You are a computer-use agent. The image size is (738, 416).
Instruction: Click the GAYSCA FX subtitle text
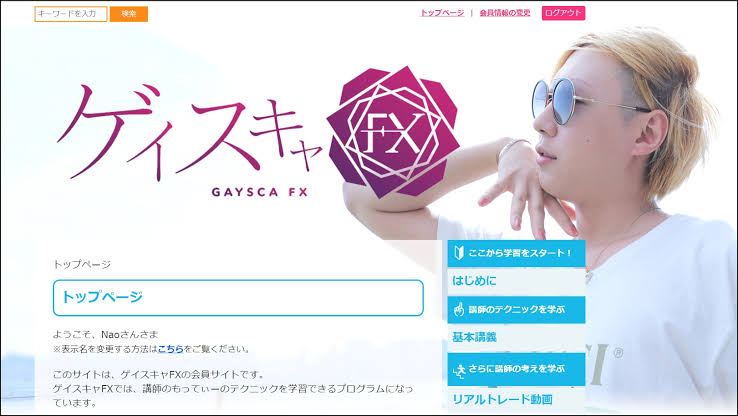(x=260, y=192)
